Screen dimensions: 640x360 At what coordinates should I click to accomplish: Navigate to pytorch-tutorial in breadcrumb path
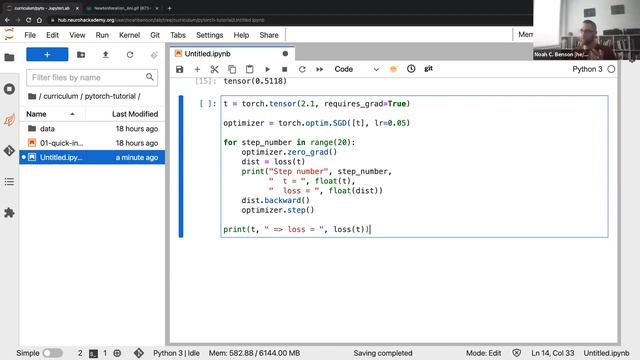(110, 96)
